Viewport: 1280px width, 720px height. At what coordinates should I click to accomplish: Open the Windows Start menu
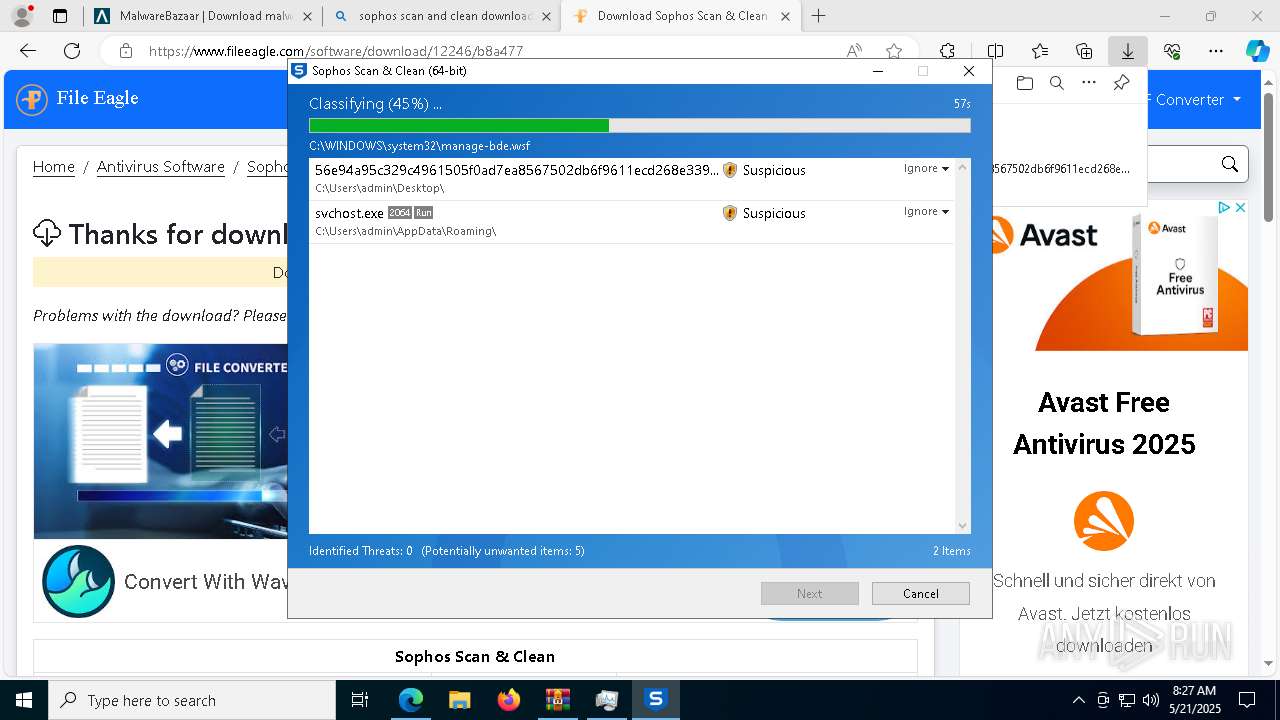click(x=23, y=700)
